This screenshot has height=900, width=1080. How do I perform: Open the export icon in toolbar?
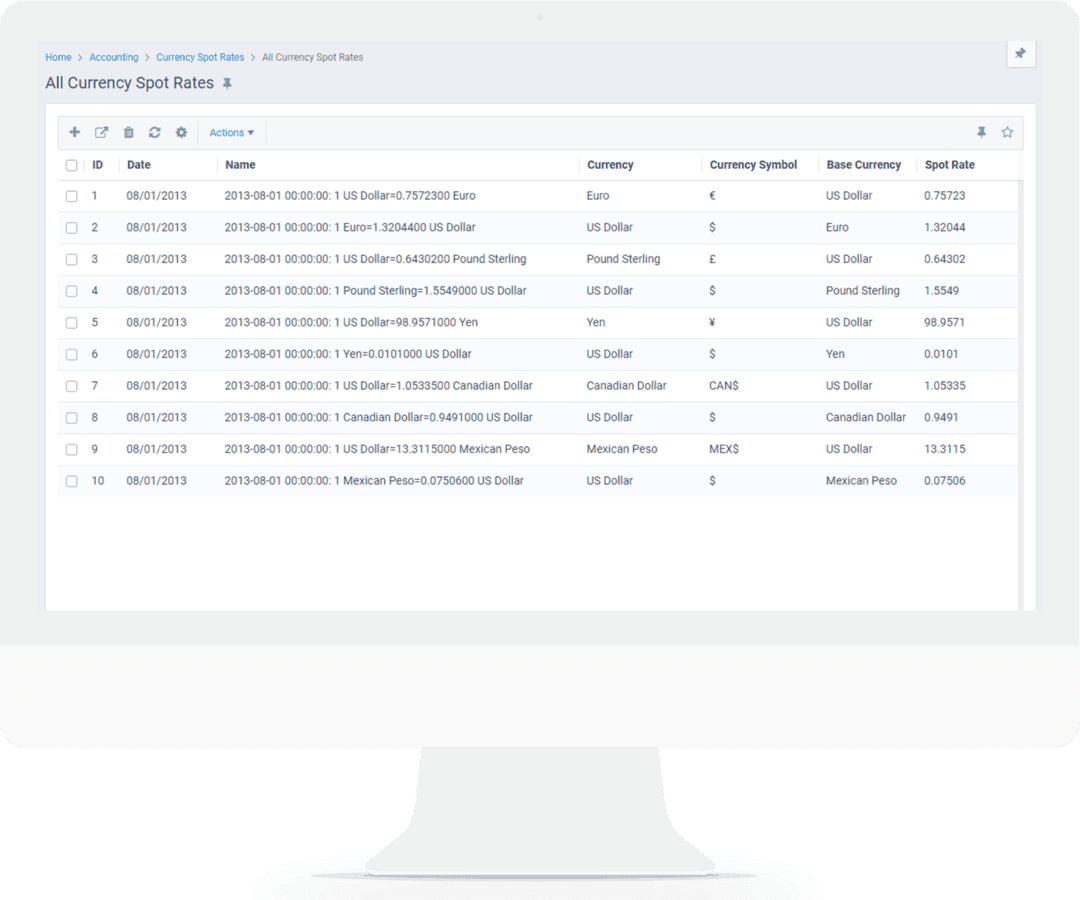coord(101,132)
